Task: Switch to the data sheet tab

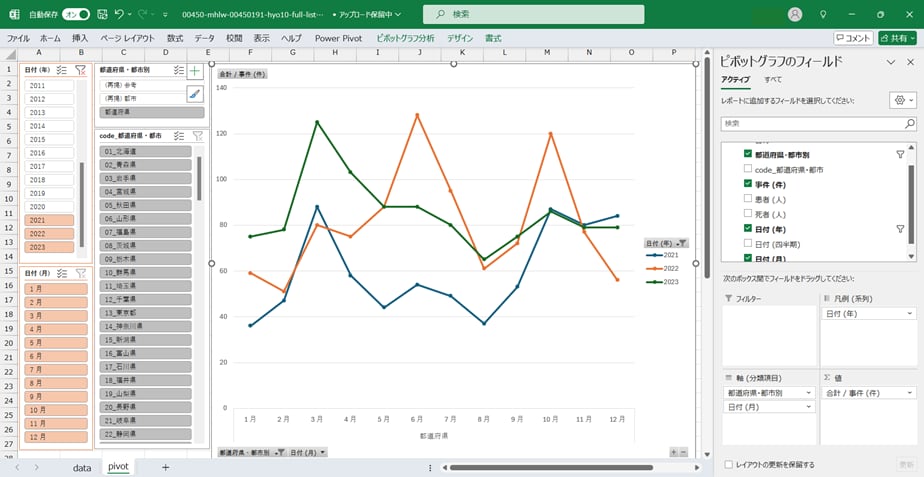Action: pos(82,468)
